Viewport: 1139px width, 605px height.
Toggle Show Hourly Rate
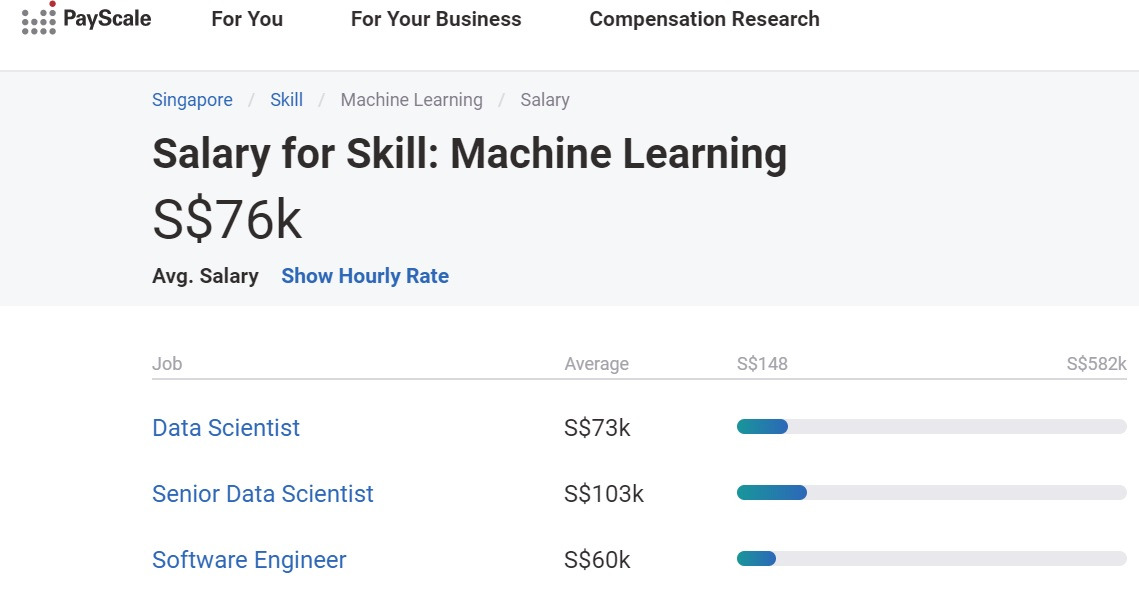coord(365,276)
